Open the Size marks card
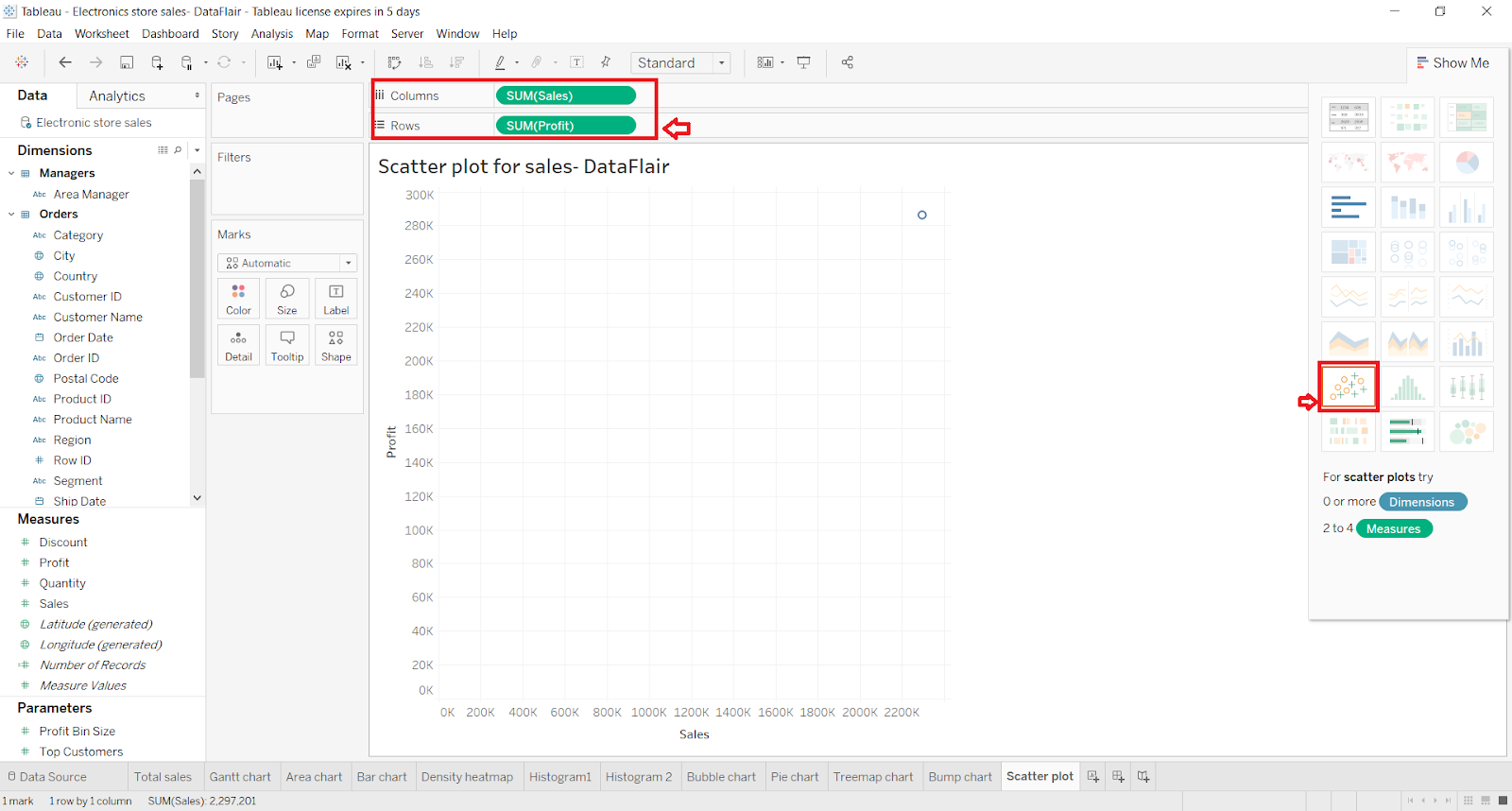The image size is (1512, 811). 287,299
